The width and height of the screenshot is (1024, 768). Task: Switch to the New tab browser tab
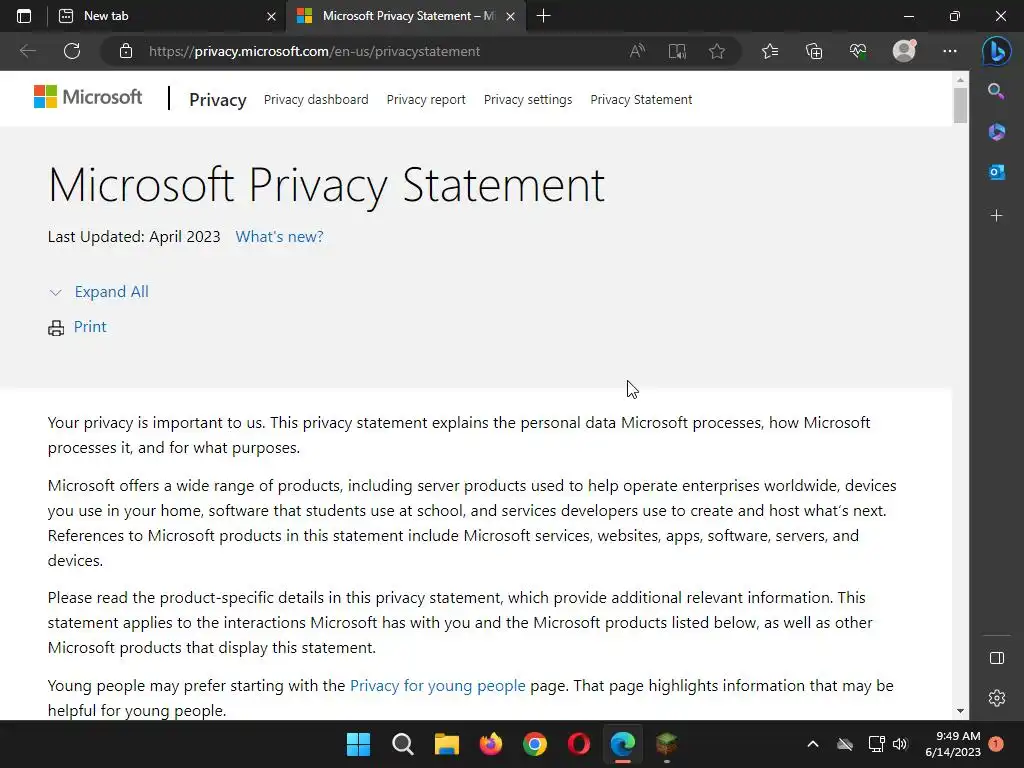tap(160, 16)
